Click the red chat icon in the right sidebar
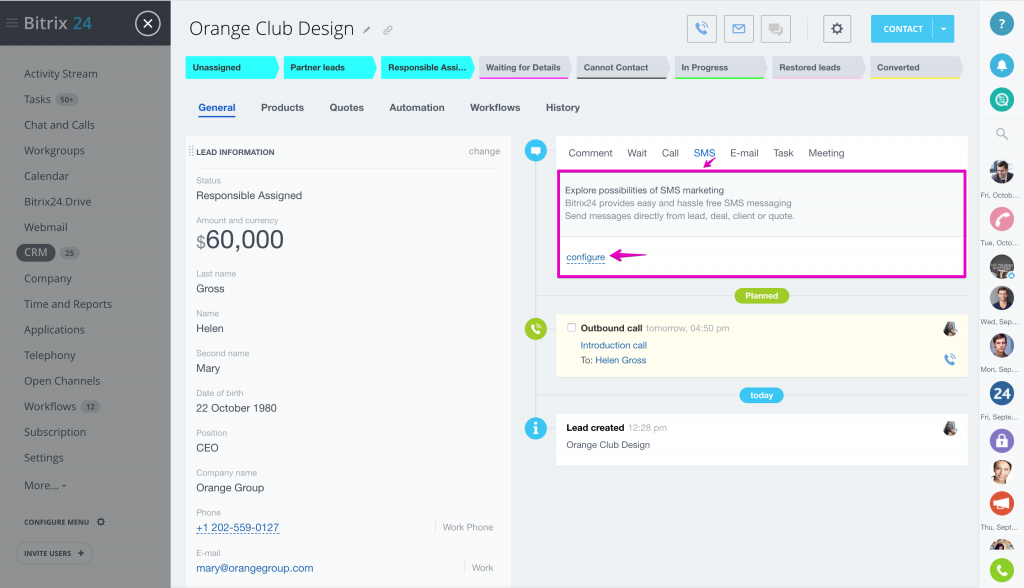Viewport: 1024px width, 588px height. pyautogui.click(x=1002, y=503)
